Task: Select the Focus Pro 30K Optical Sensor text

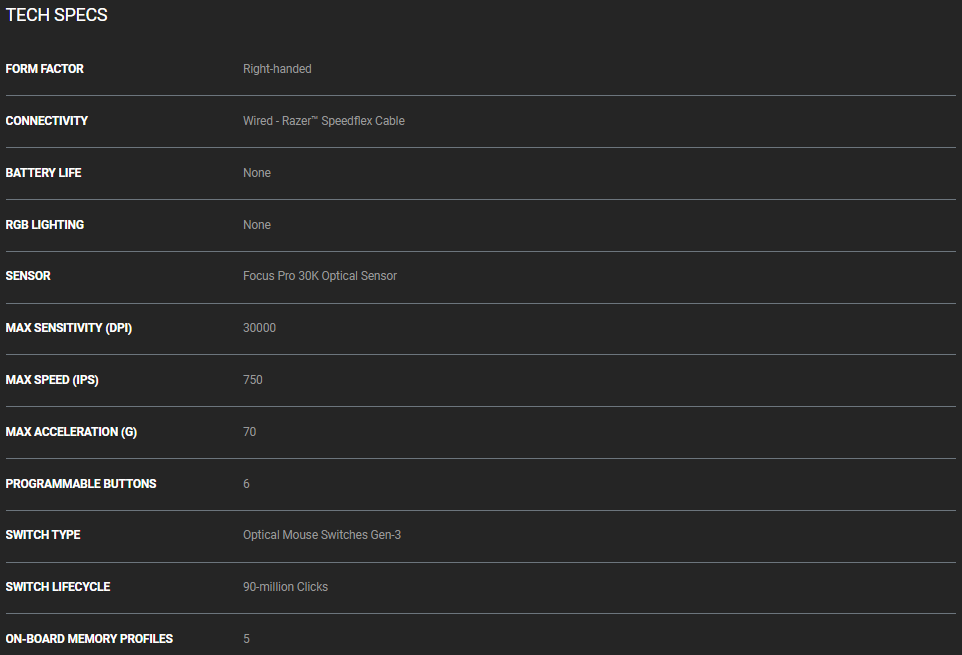Action: click(x=319, y=276)
